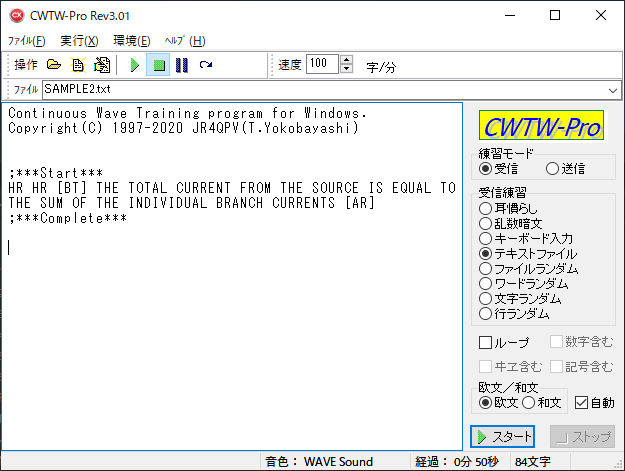Toggle the 自動 checkbox
This screenshot has width=625, height=471.
pos(594,403)
